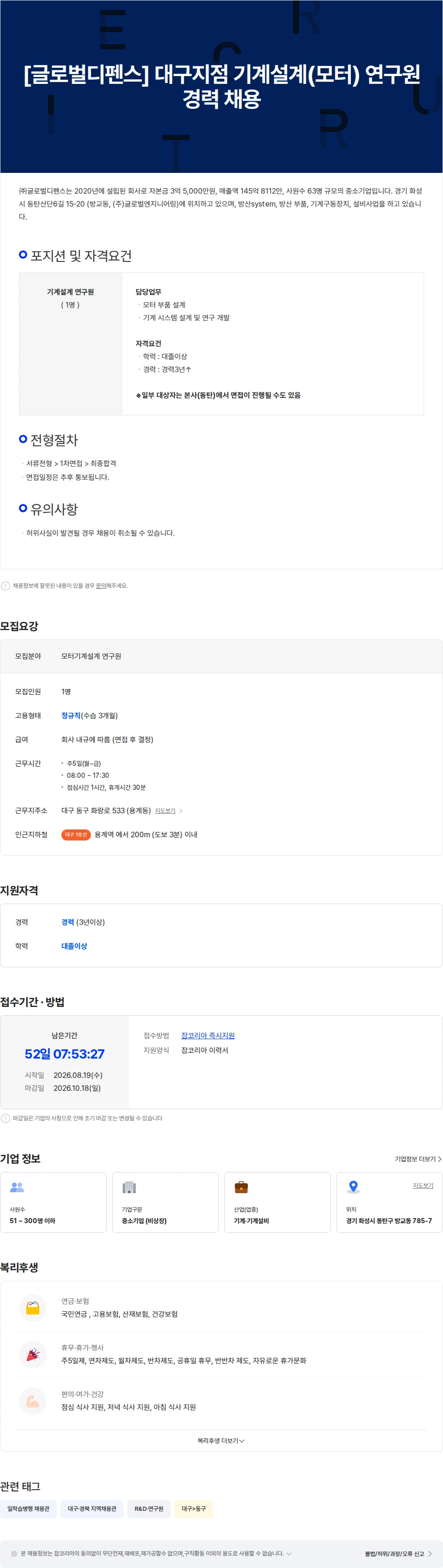Click the 점심 식사 지원 benefits line
Viewport: 443px width, 1568px height.
point(129,1407)
